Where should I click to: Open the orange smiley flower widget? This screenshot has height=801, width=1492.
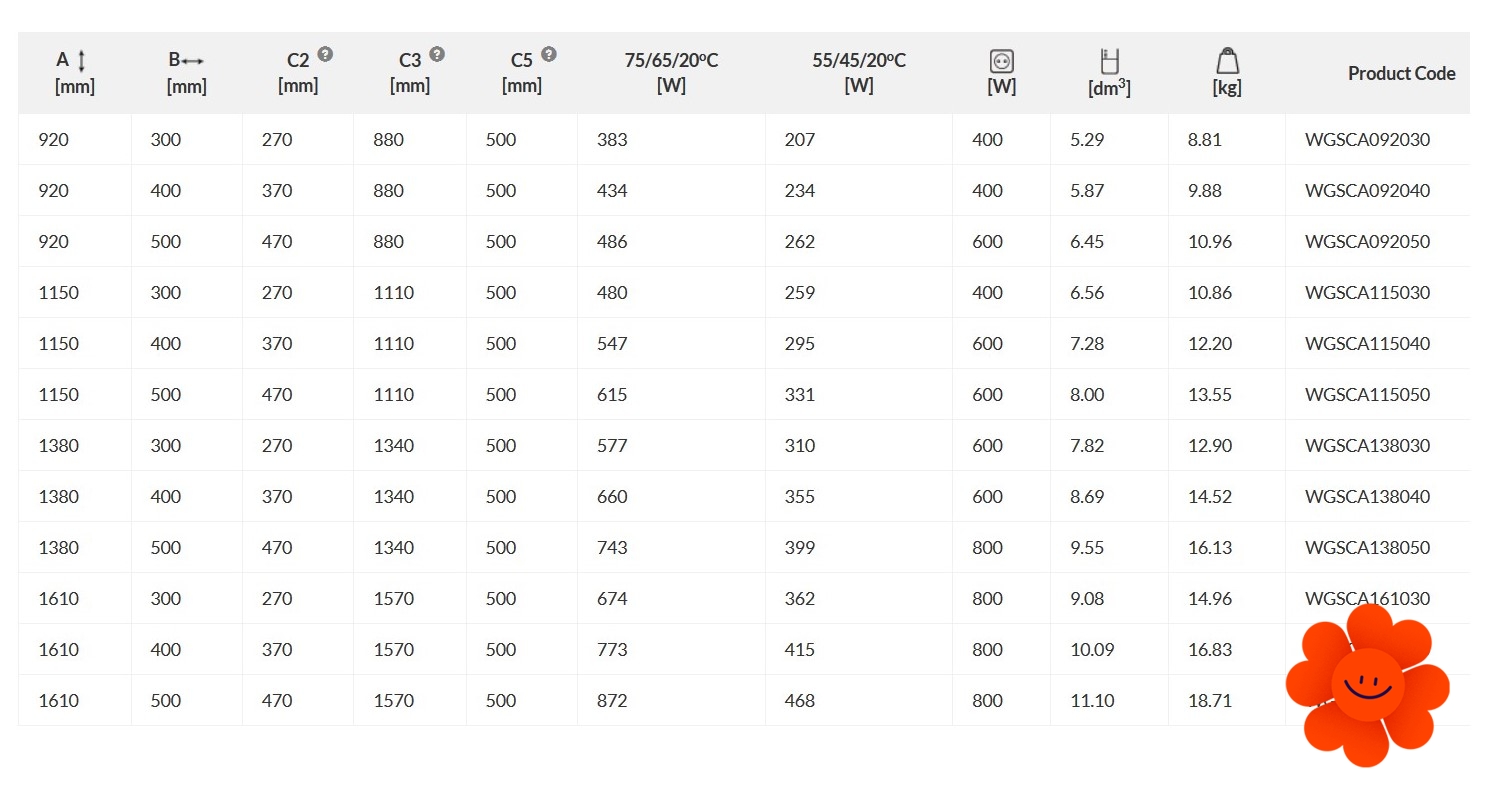(x=1367, y=685)
